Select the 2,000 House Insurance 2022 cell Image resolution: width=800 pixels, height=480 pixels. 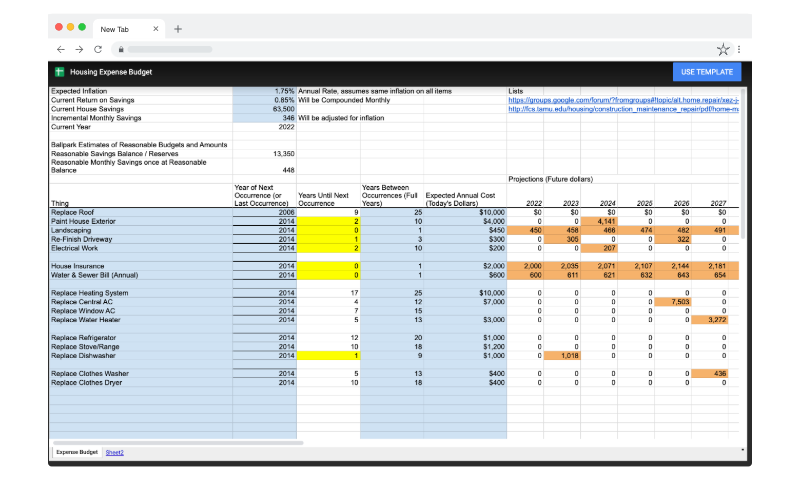click(525, 266)
